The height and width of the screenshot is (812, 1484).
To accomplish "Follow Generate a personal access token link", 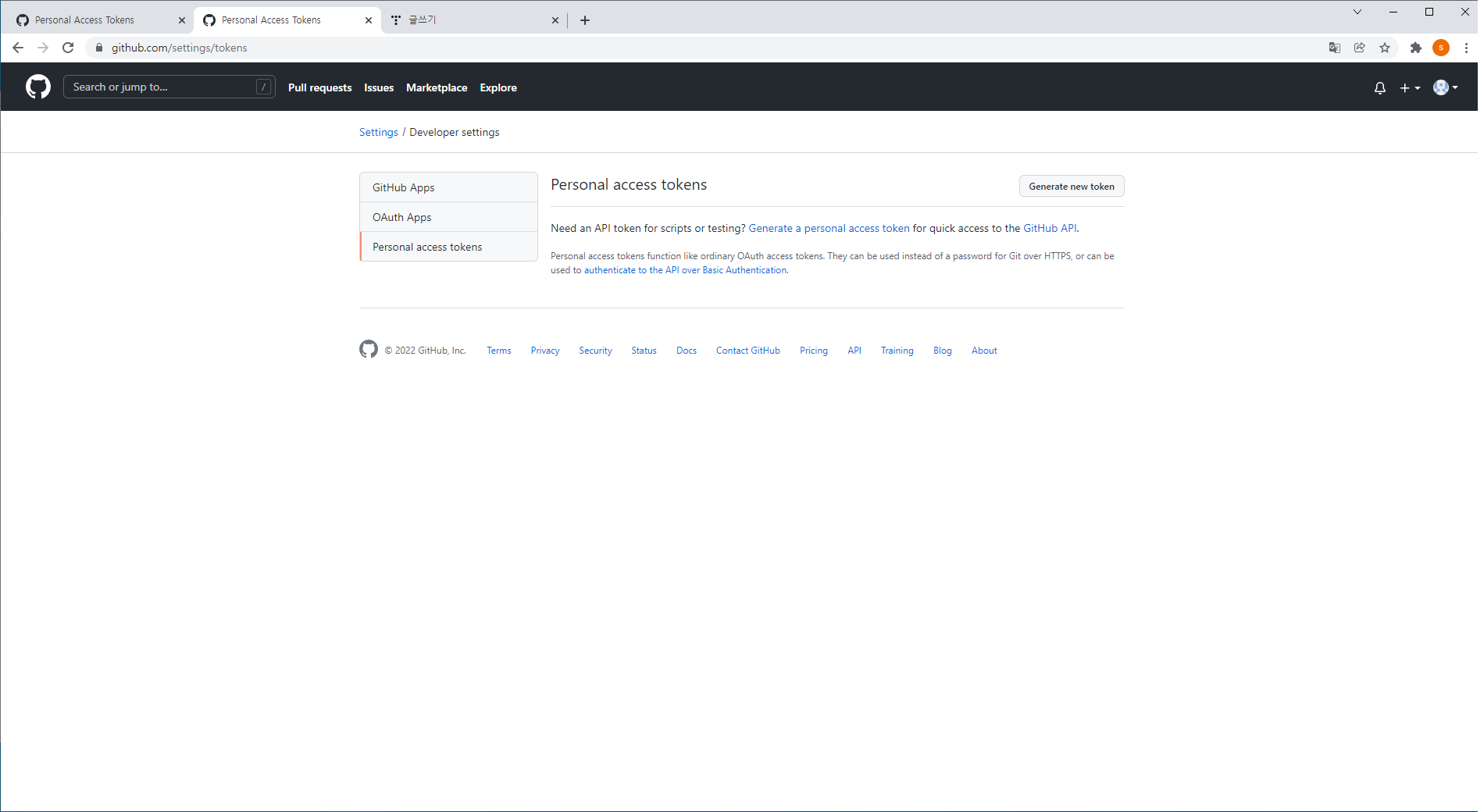I will pos(829,228).
